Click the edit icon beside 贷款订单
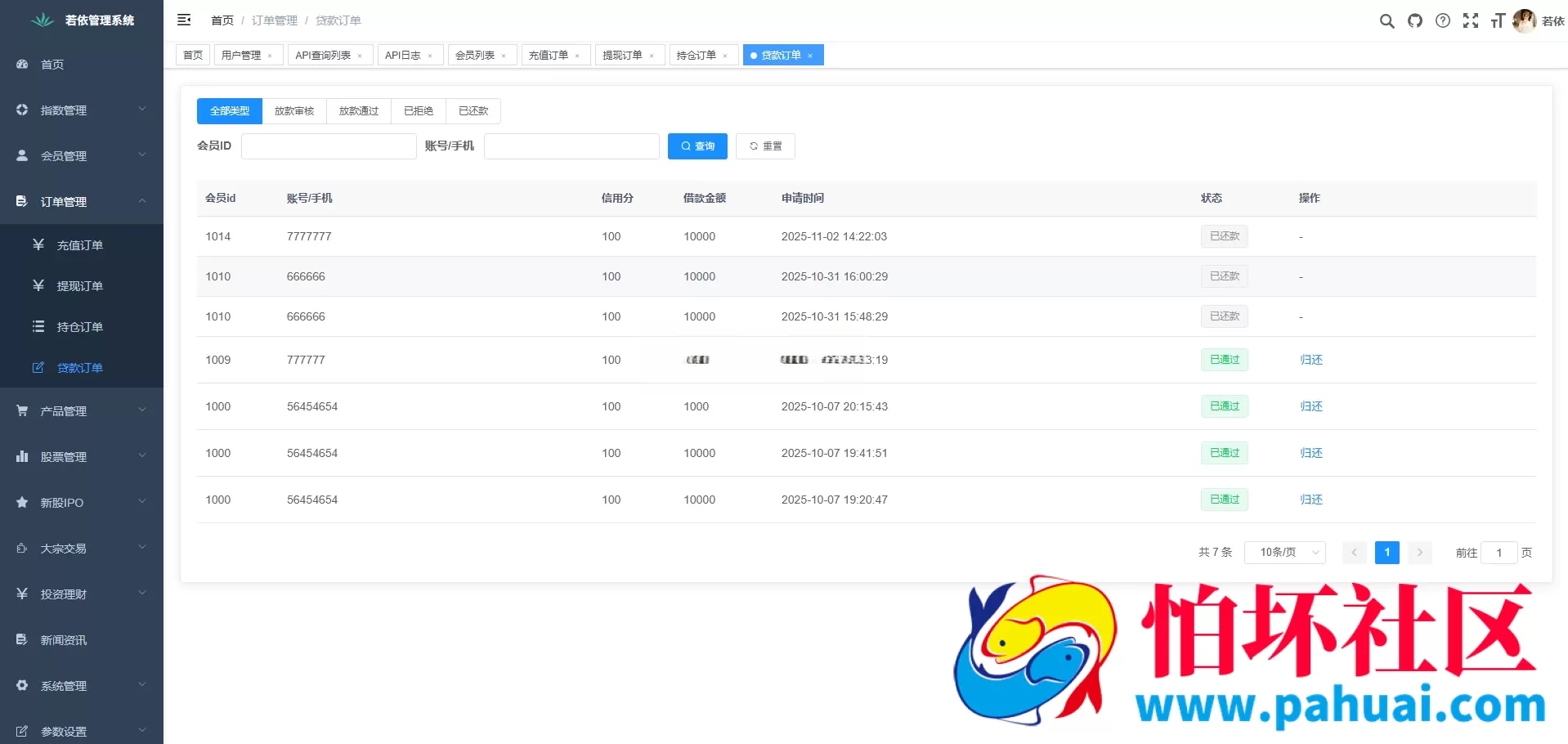This screenshot has height=744, width=1568. point(38,367)
